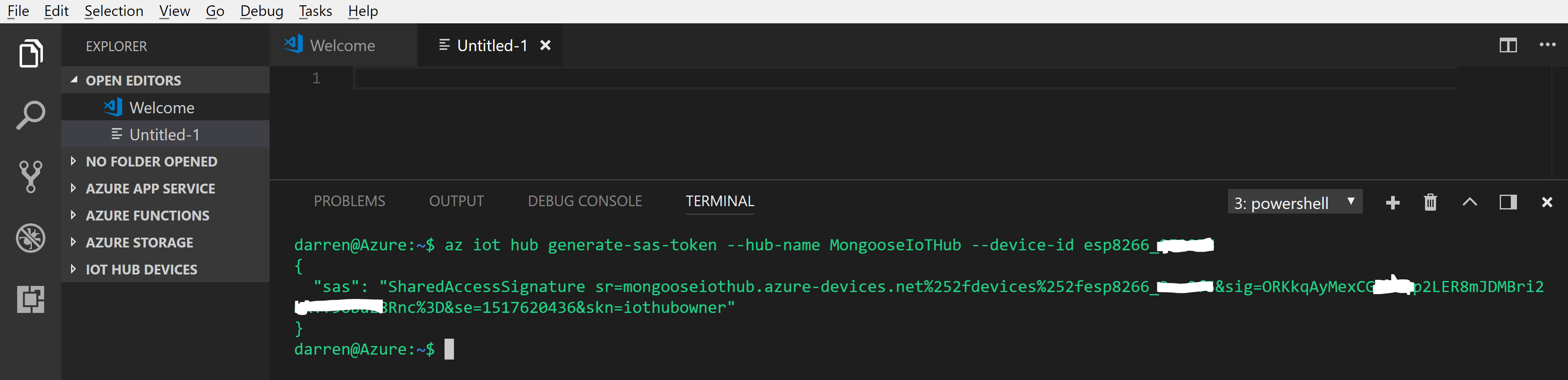The width and height of the screenshot is (1568, 380).
Task: Split the editor with split icon
Action: click(1507, 46)
